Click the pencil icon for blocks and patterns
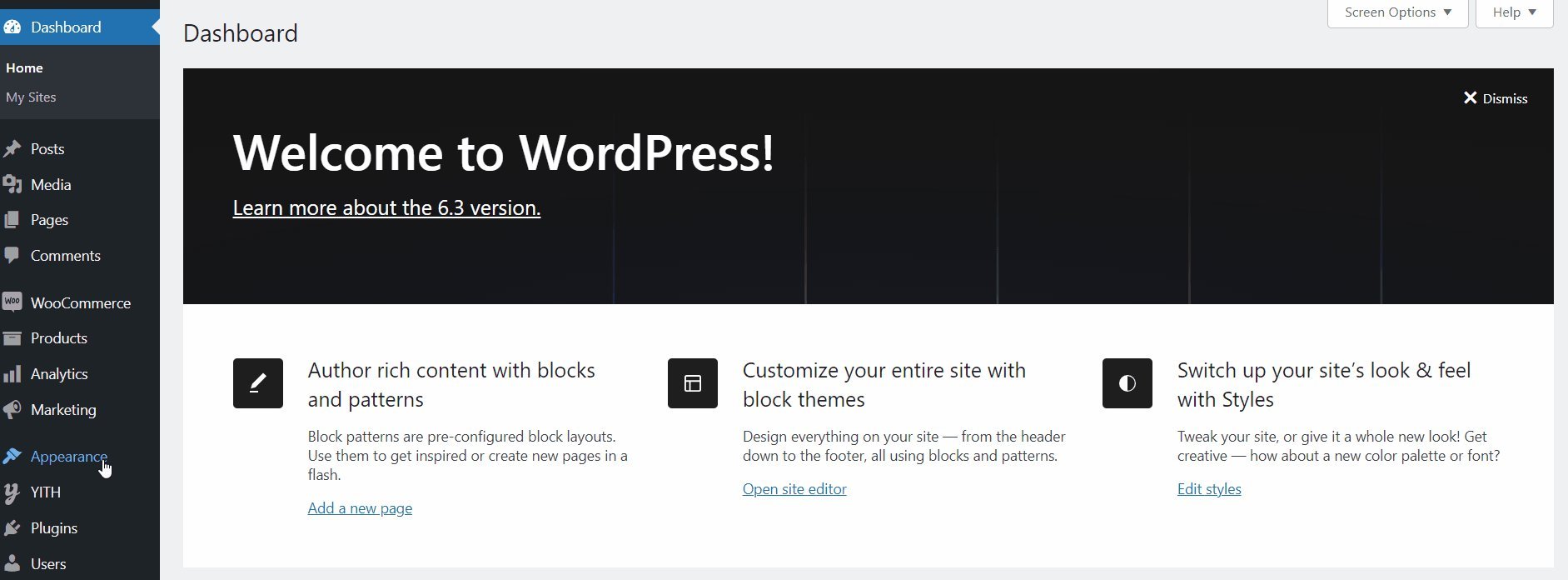Viewport: 1568px width, 580px height. (258, 383)
